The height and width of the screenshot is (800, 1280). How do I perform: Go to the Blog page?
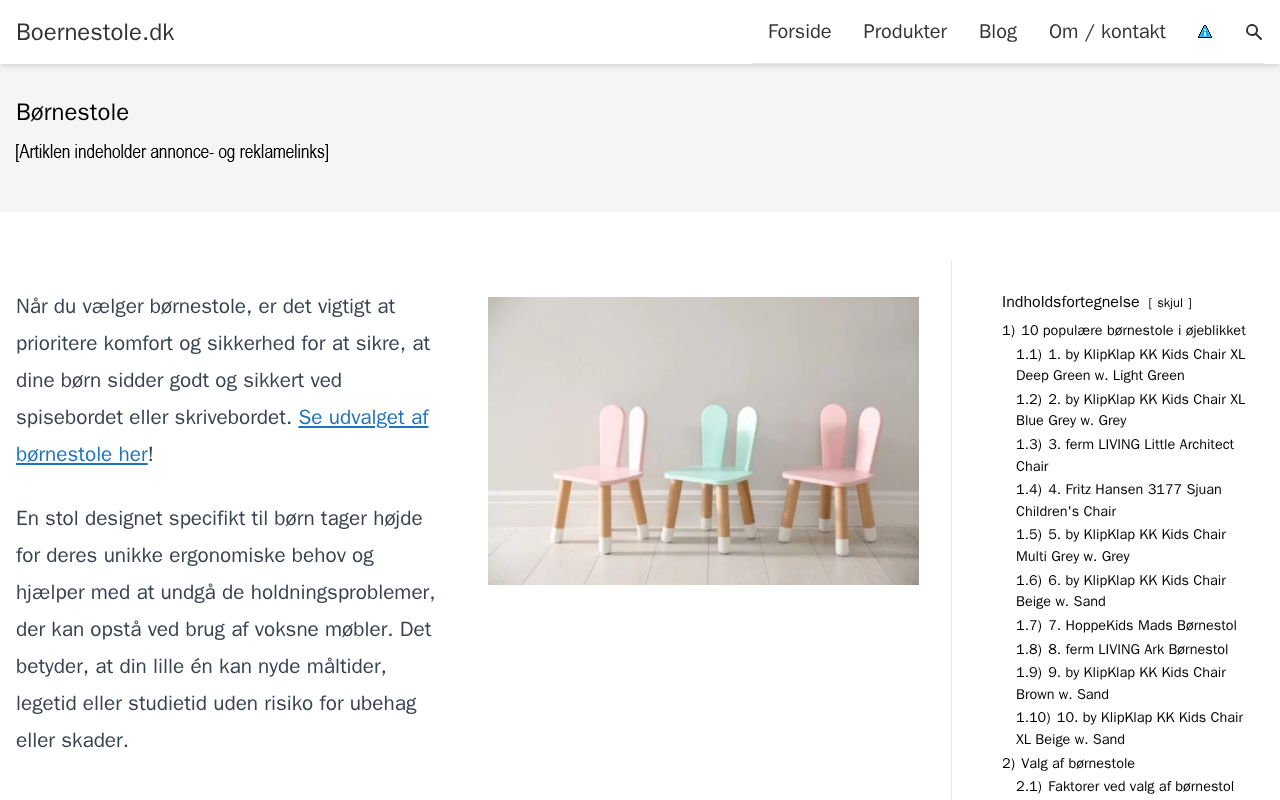pyautogui.click(x=998, y=32)
